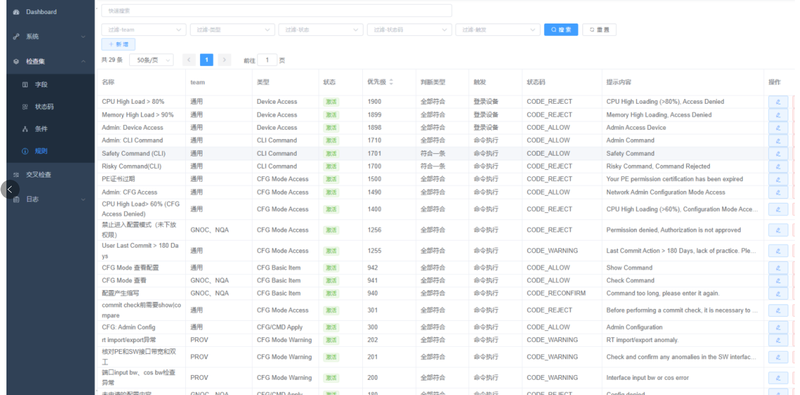Image resolution: width=800 pixels, height=395 pixels.
Task: Open the 过滤-team filter dropdown
Action: tap(143, 30)
